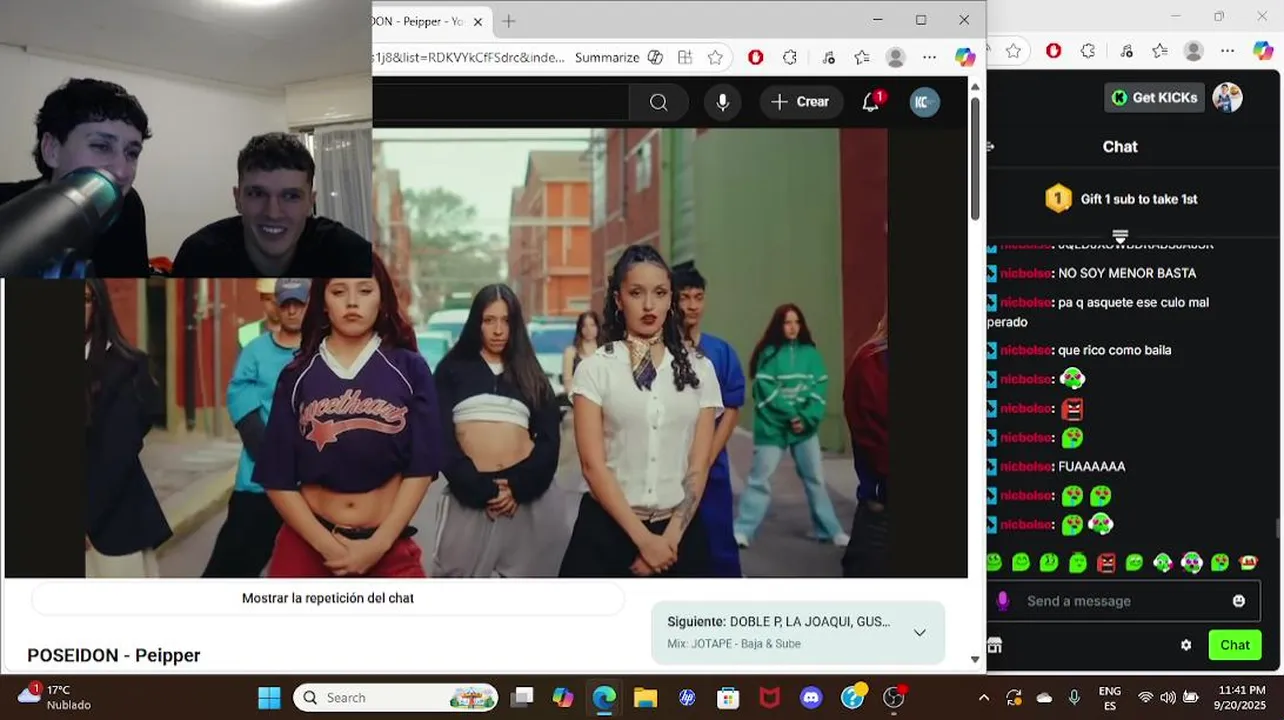Open ellipsis menu in Kick browser window

[x=1228, y=51]
